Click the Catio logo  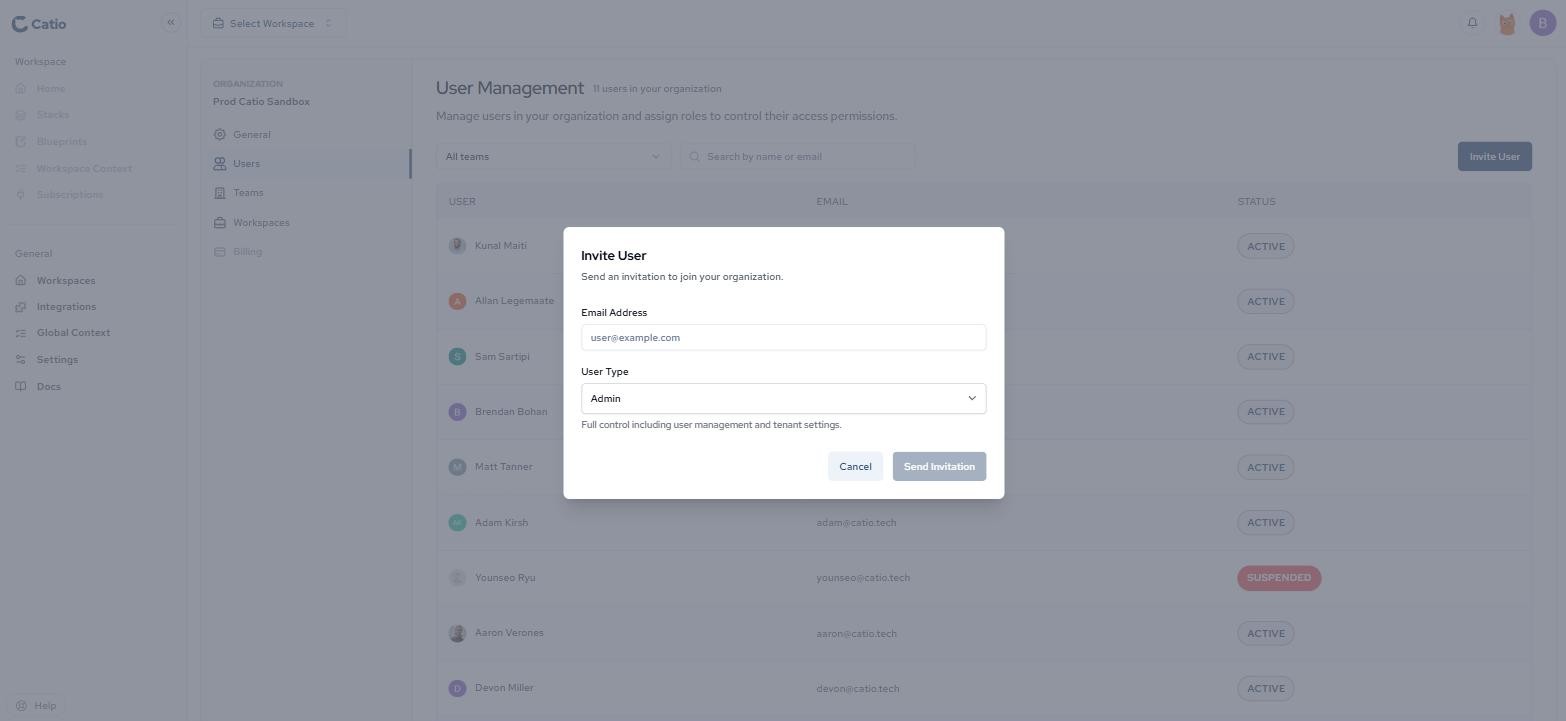(39, 24)
